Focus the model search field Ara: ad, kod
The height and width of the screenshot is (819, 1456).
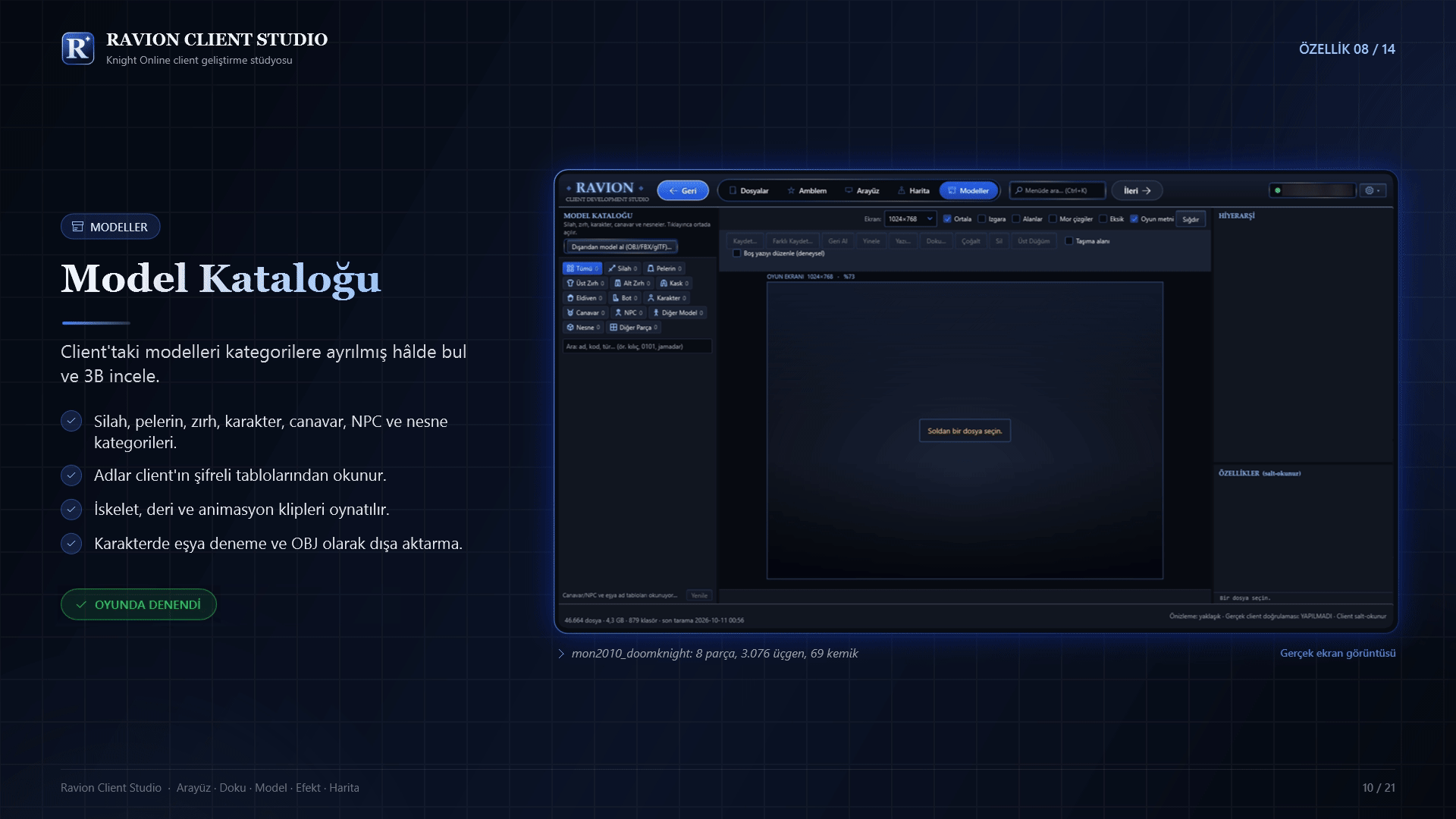tap(637, 347)
